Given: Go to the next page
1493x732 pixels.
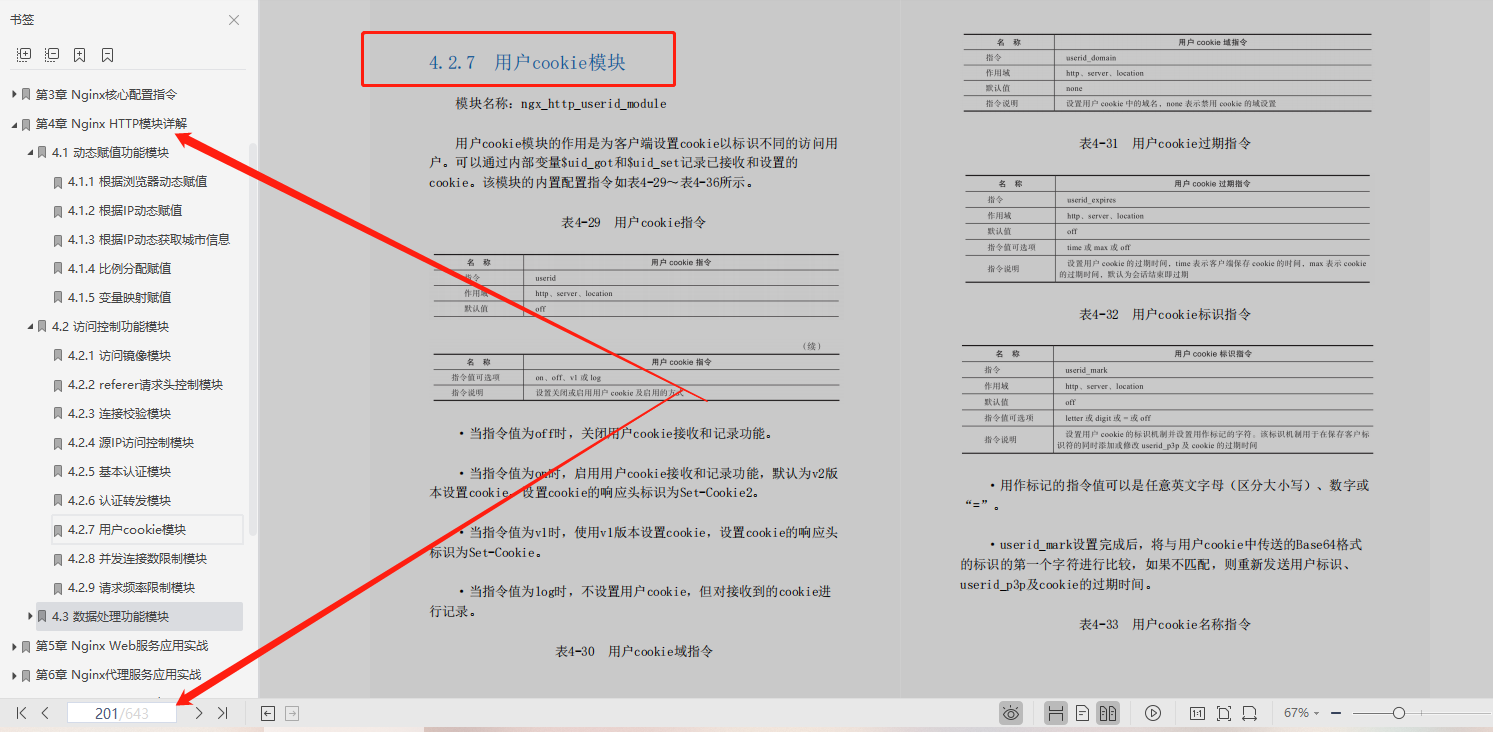Looking at the screenshot, I should click(x=199, y=713).
